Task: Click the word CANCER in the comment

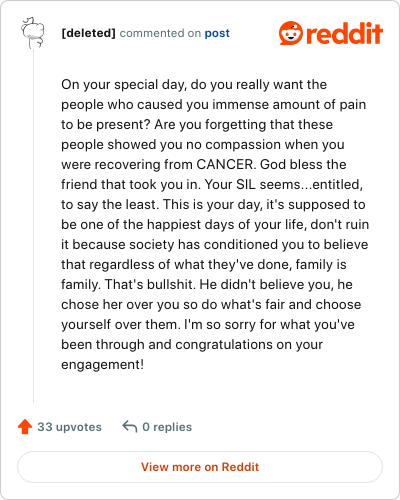Action: pos(224,164)
